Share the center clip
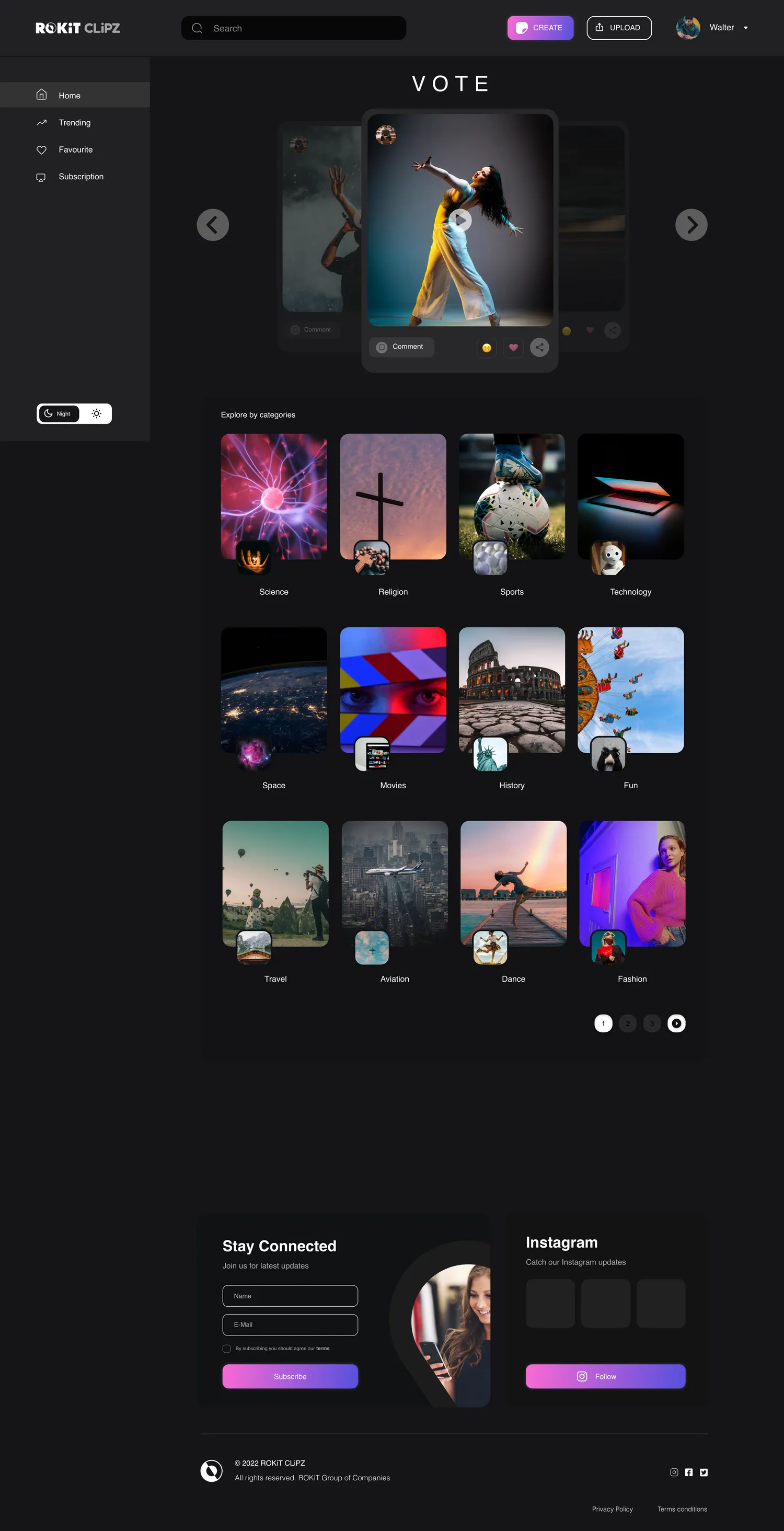 click(x=539, y=348)
